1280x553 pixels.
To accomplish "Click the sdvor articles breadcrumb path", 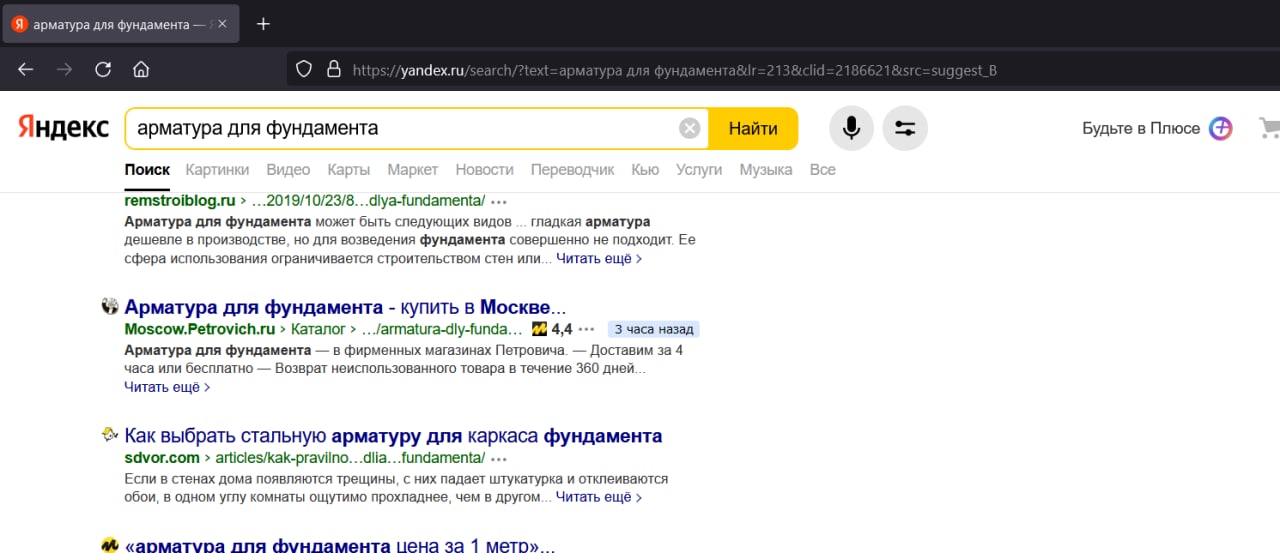I will (x=350, y=458).
